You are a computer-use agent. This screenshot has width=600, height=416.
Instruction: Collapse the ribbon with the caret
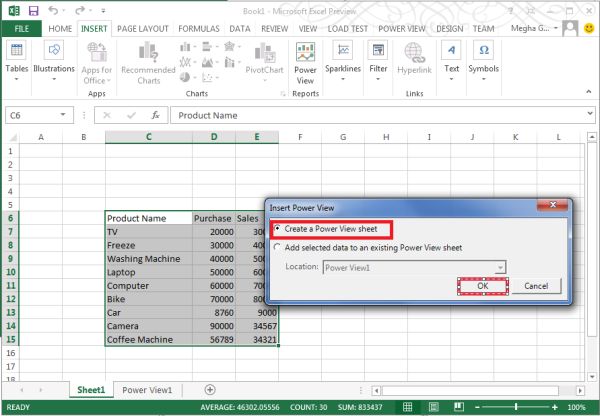589,91
